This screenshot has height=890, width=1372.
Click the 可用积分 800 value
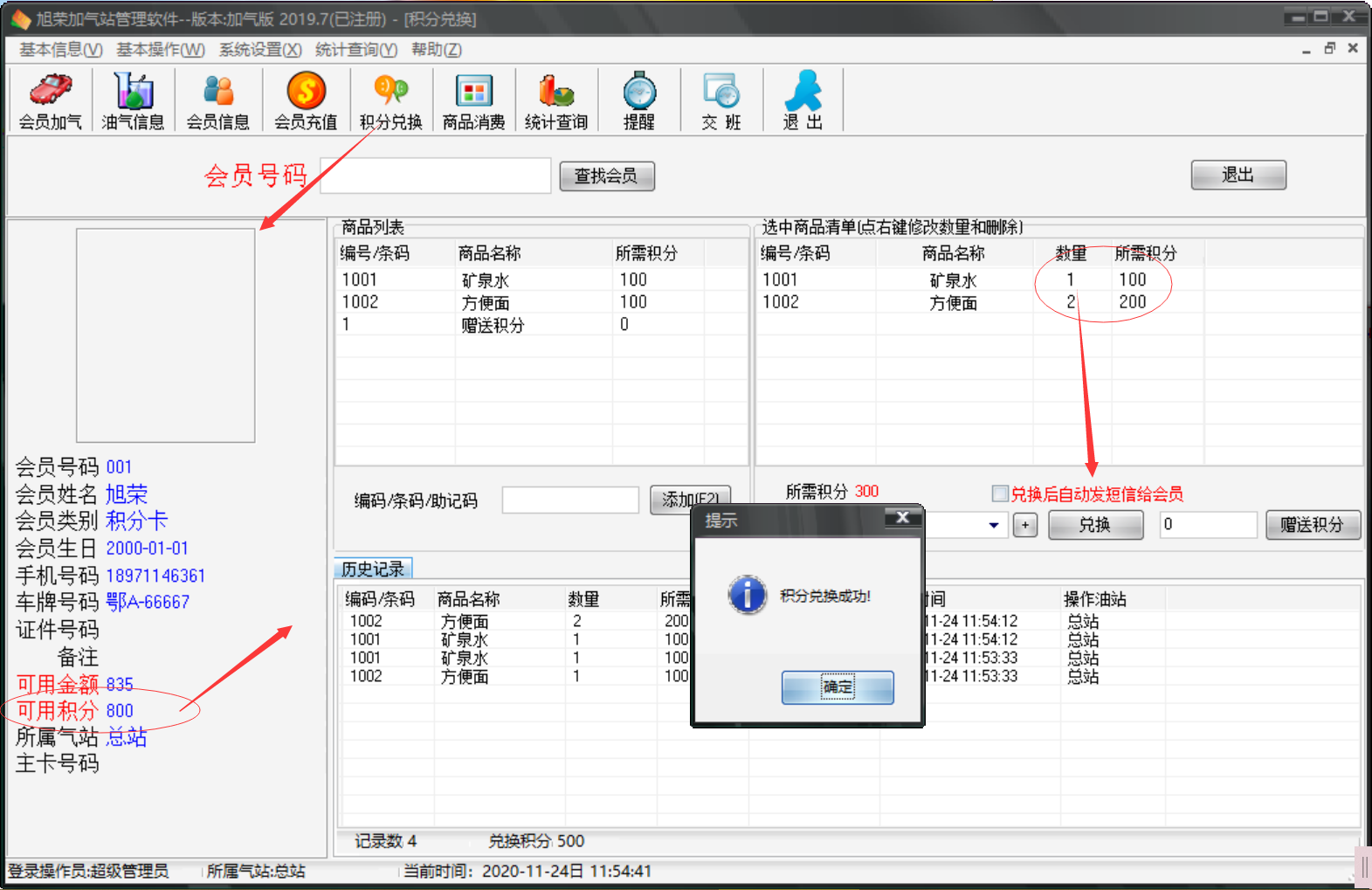120,711
